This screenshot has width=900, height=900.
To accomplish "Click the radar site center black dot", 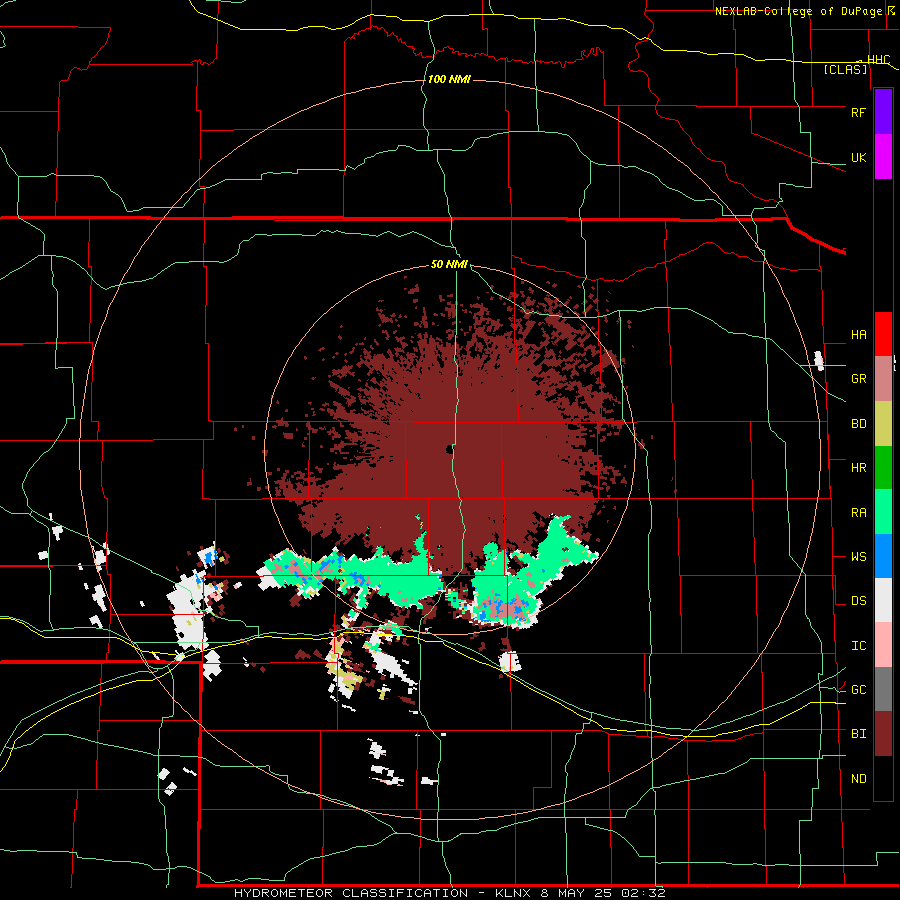I will pyautogui.click(x=449, y=451).
